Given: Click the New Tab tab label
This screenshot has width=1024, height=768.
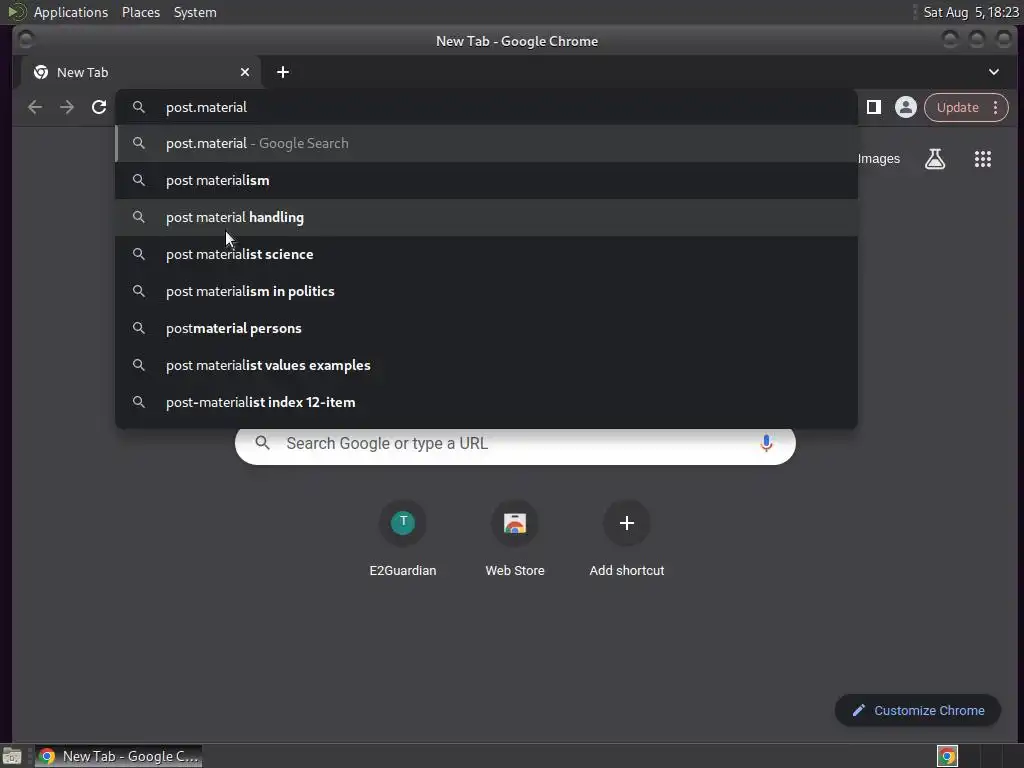Looking at the screenshot, I should click(82, 72).
